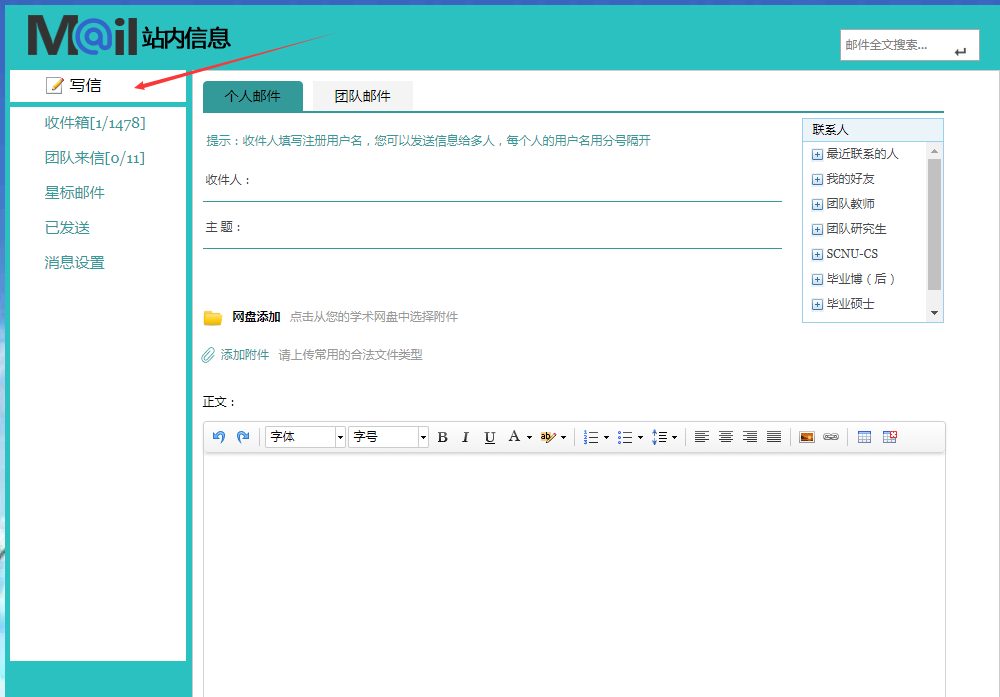
Task: Click the 添加附件 attachment link
Action: pyautogui.click(x=244, y=355)
